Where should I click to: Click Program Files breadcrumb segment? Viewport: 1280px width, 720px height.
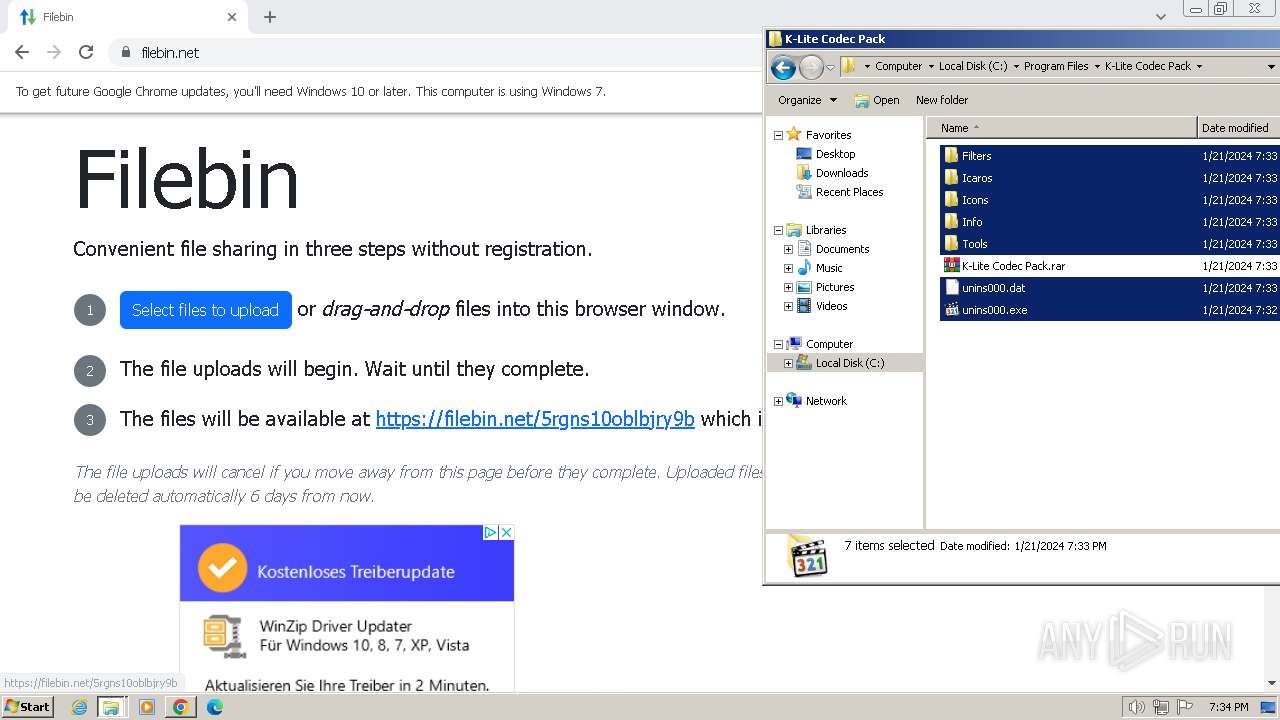pyautogui.click(x=1056, y=66)
